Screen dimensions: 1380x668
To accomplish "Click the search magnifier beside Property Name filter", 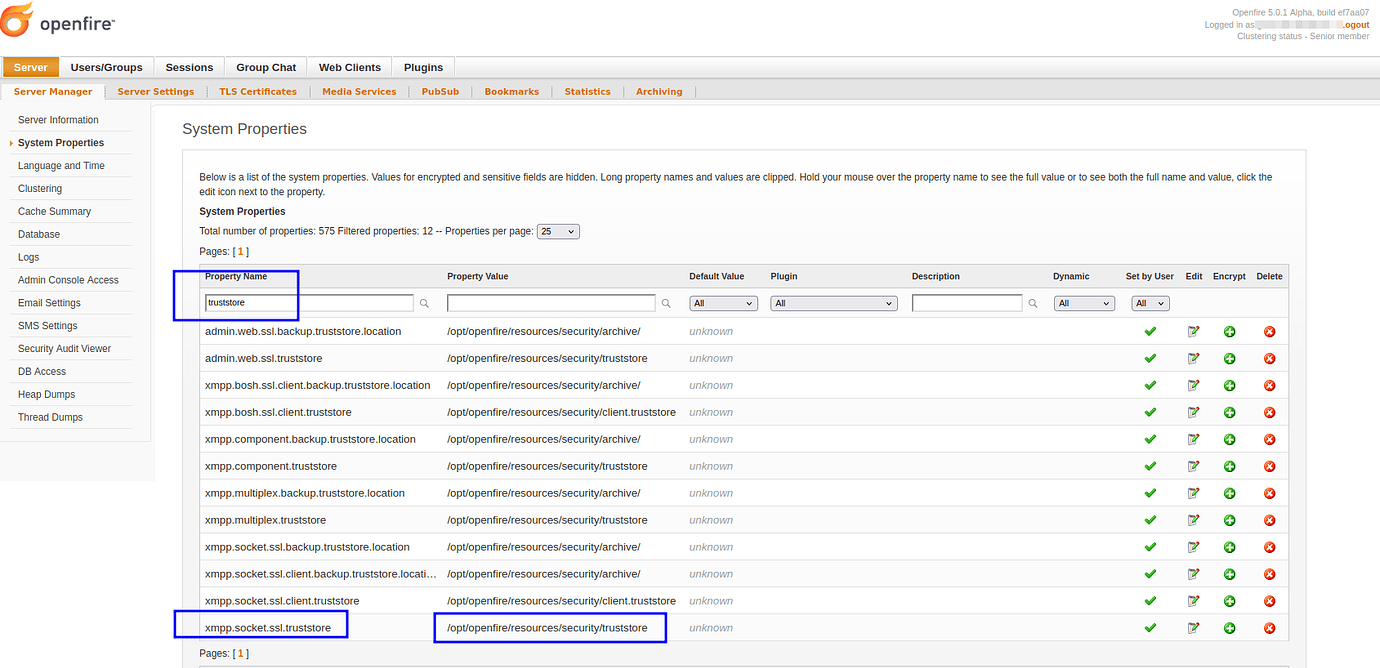I will [x=424, y=303].
